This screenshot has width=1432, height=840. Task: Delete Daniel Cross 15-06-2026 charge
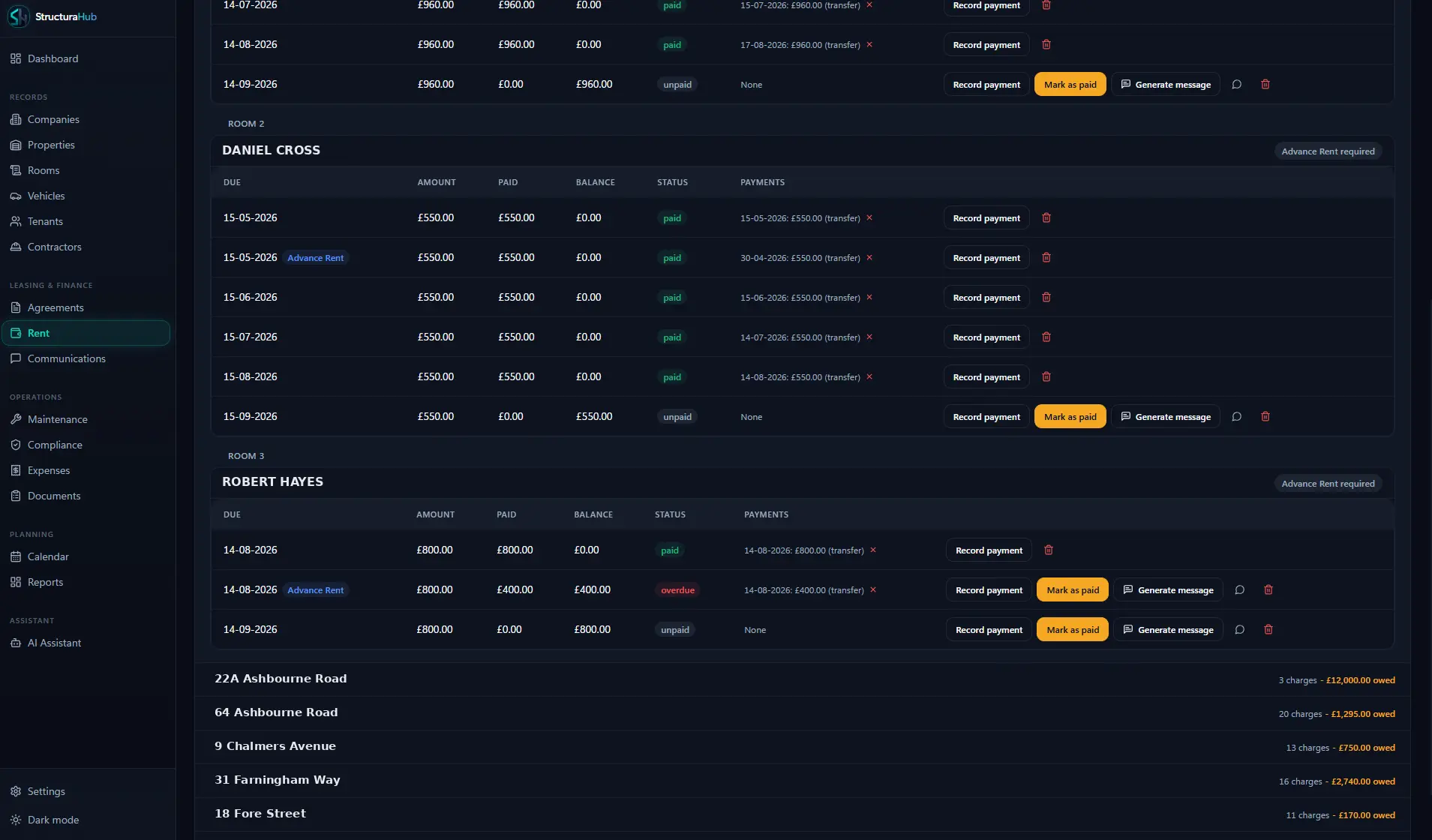click(1046, 297)
